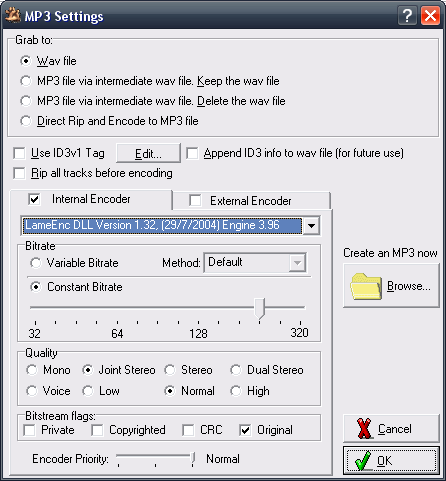Click the bitrate slider thumb
The width and height of the screenshot is (446, 481).
point(259,308)
